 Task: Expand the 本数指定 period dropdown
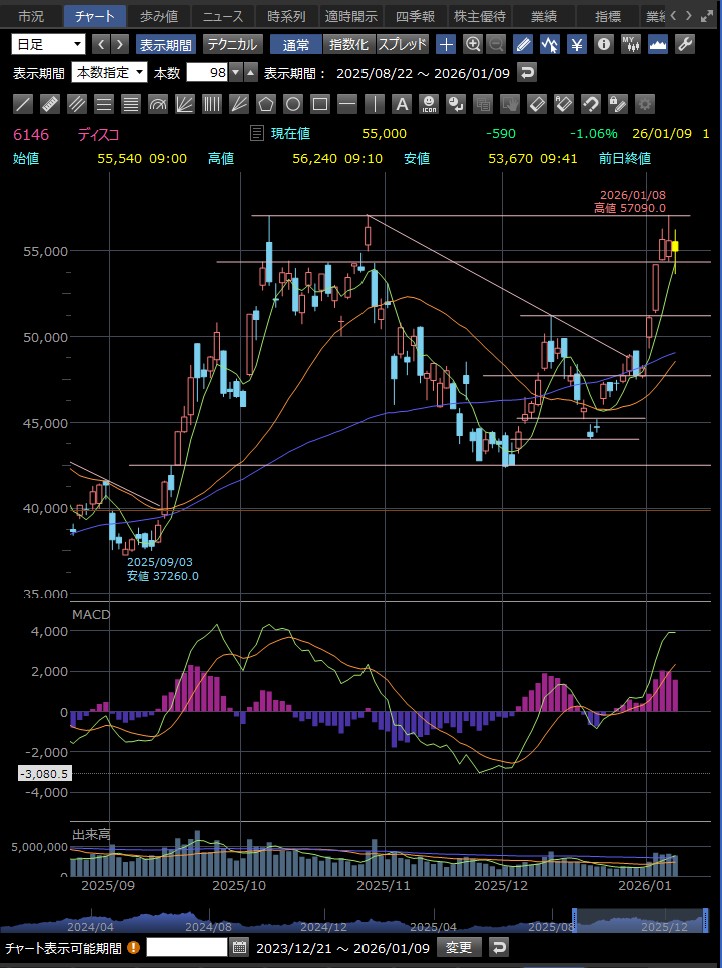[x=110, y=73]
